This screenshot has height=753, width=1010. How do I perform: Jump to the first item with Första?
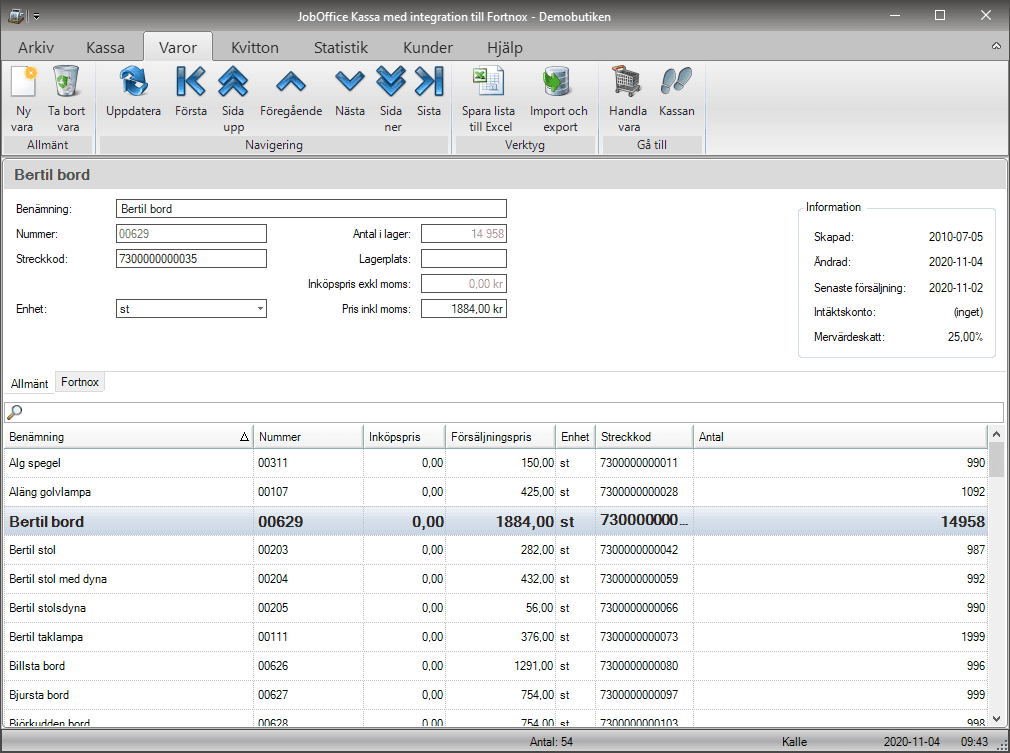pyautogui.click(x=191, y=91)
